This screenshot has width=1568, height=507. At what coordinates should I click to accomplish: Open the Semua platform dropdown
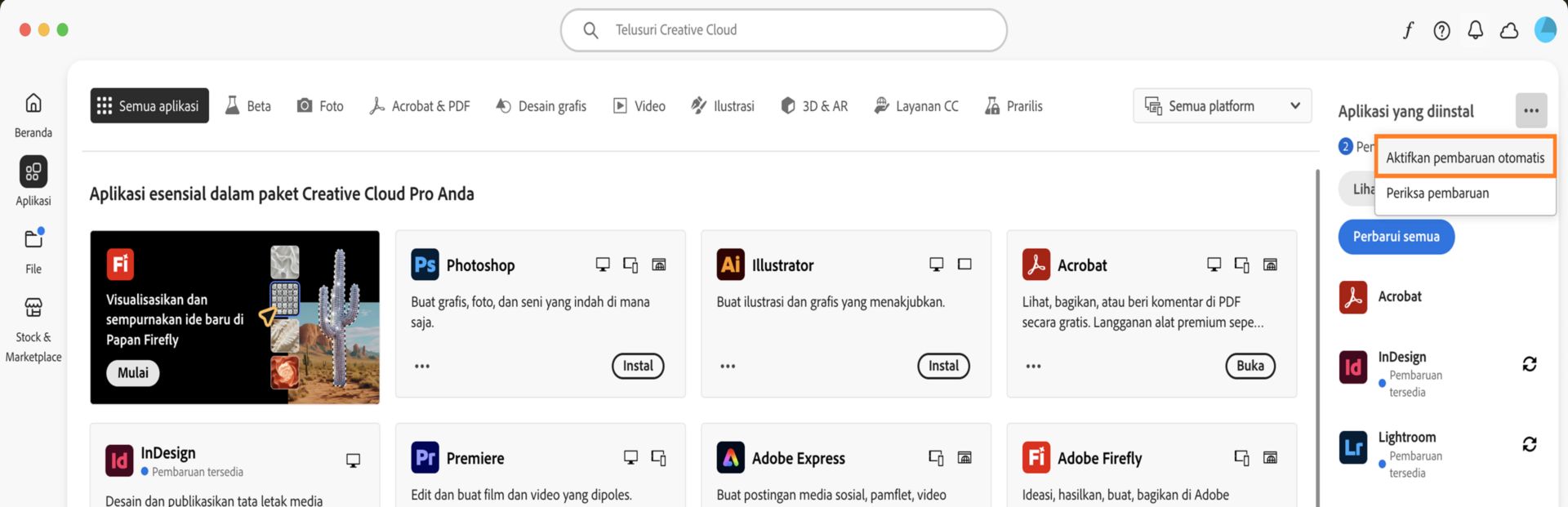pos(1222,106)
